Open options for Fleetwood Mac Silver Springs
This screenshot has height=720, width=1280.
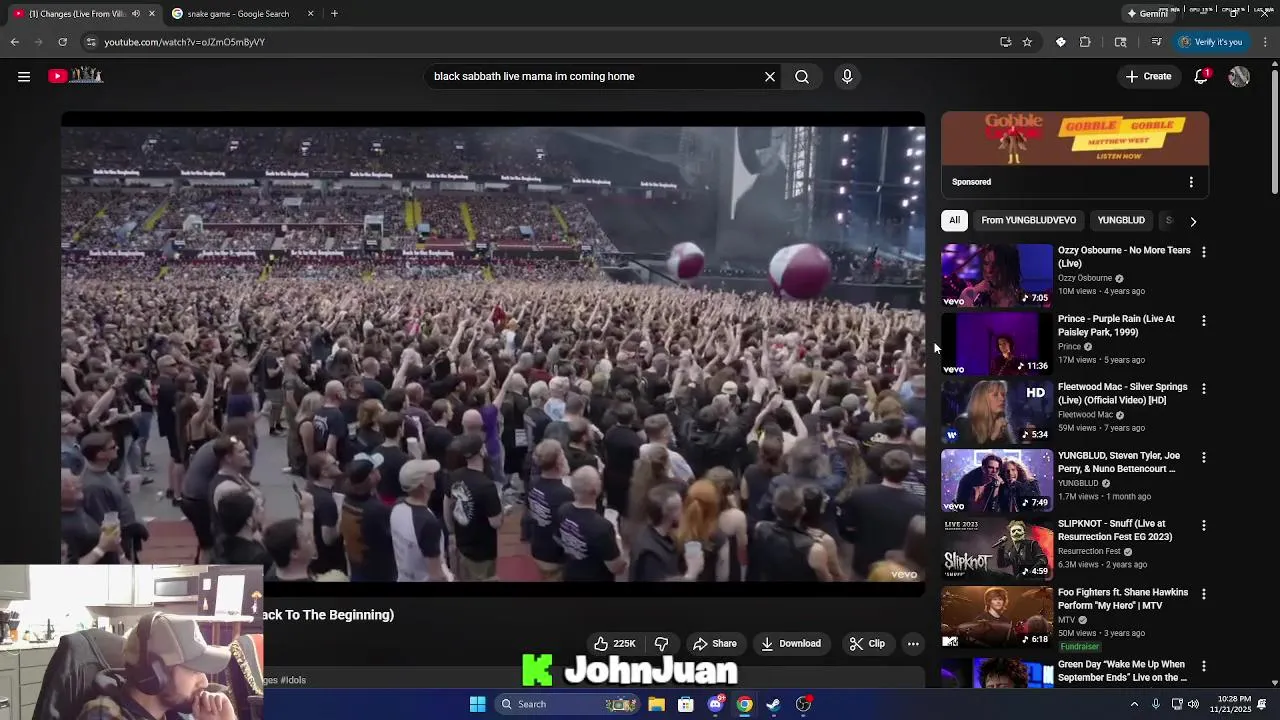coord(1204,388)
